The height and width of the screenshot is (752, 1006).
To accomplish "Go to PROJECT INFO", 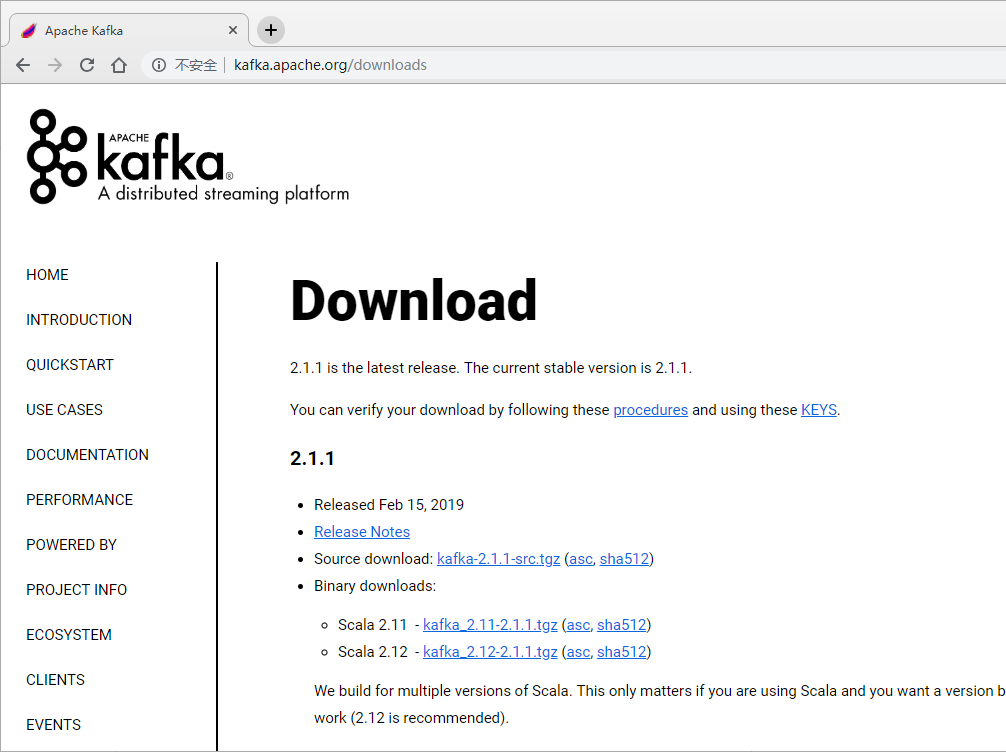I will [x=76, y=589].
